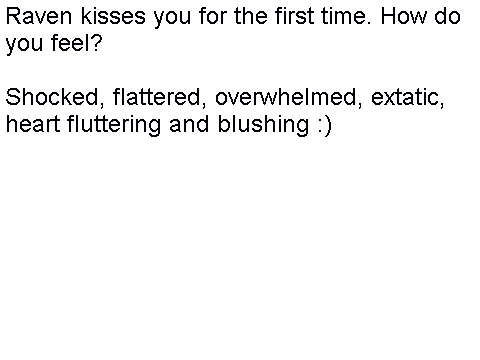Click the word "do" ending the first line
The width and height of the screenshot is (480, 360).
[447, 16]
